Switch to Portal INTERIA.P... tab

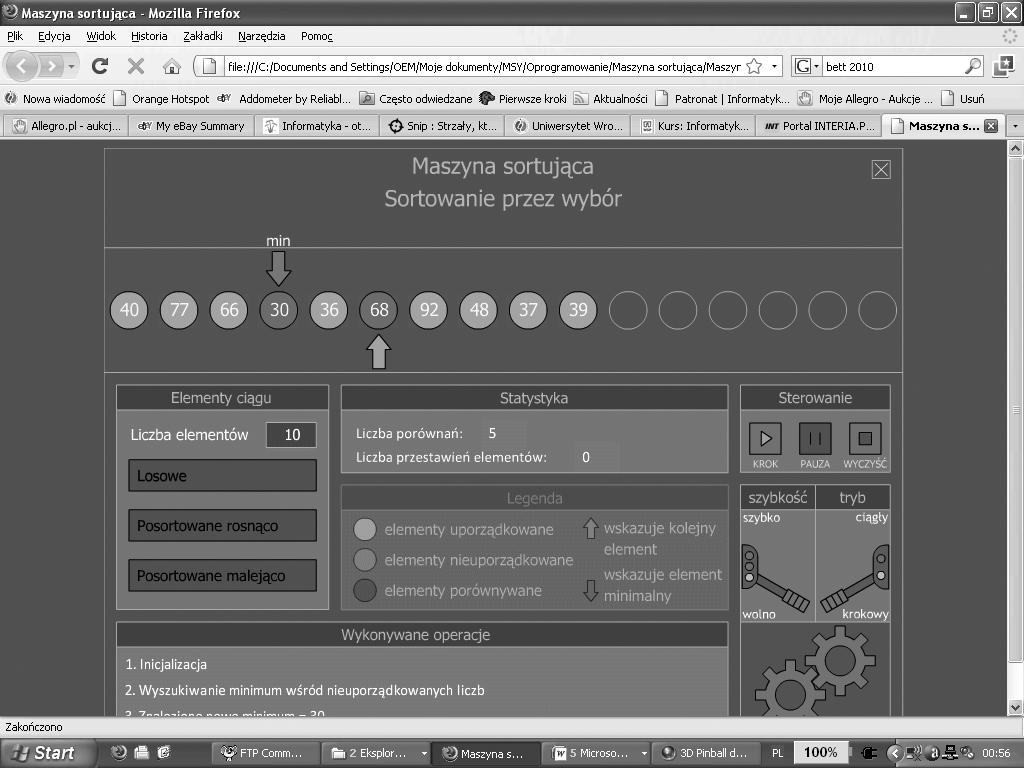click(818, 126)
